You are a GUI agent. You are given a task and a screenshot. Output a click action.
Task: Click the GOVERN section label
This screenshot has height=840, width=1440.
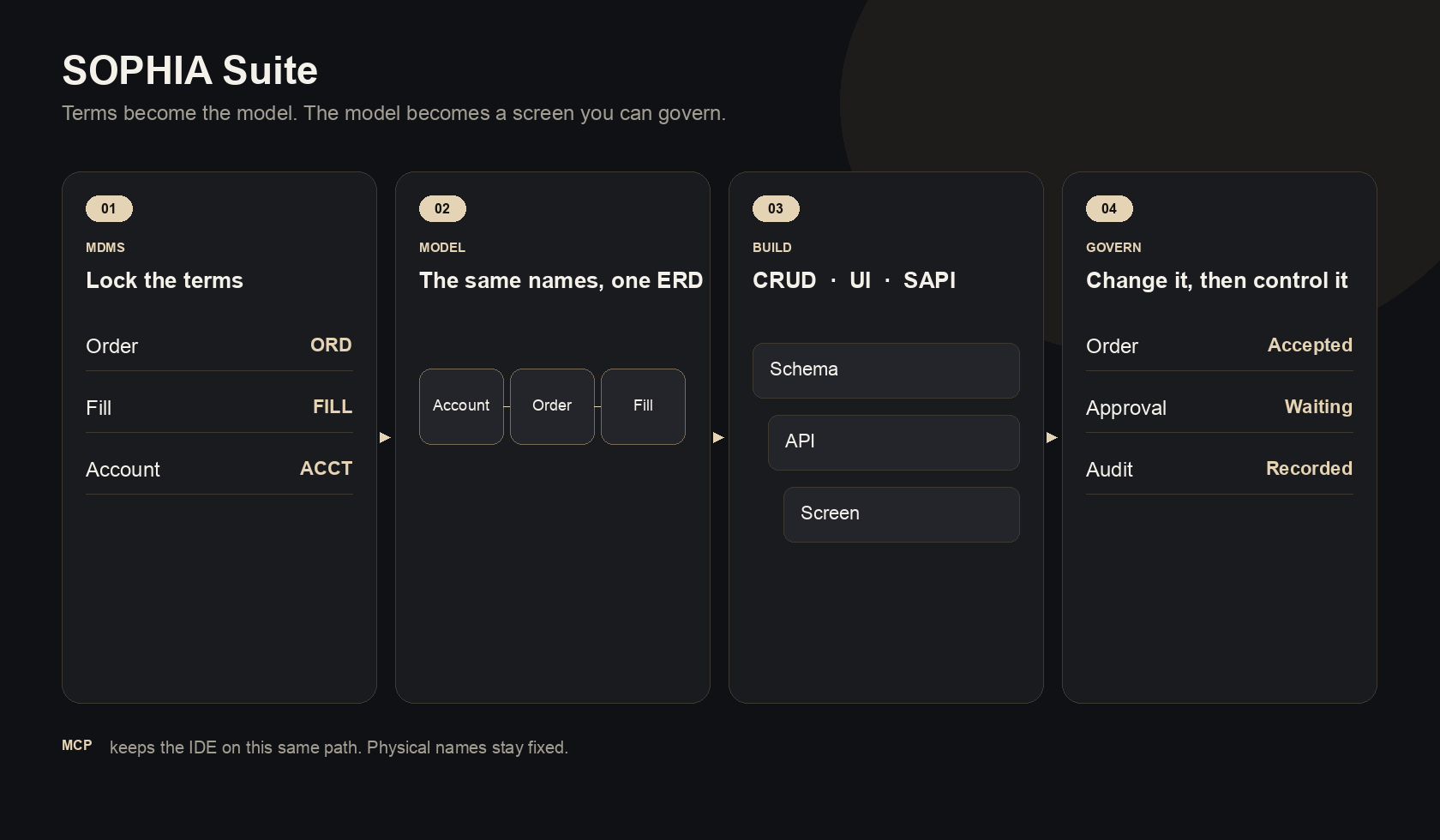1113,248
